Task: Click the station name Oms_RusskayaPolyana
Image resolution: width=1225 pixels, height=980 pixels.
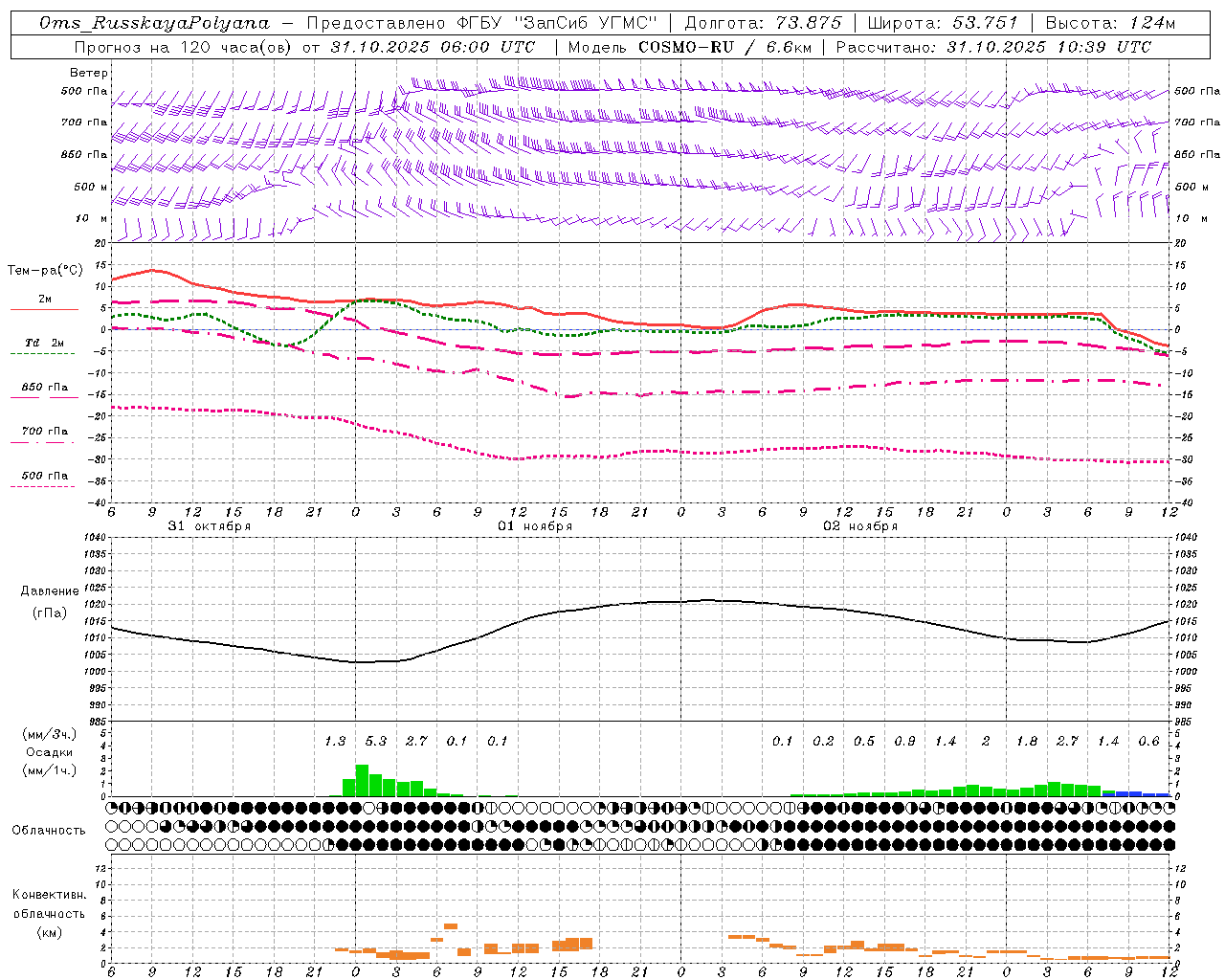Action: click(x=156, y=23)
